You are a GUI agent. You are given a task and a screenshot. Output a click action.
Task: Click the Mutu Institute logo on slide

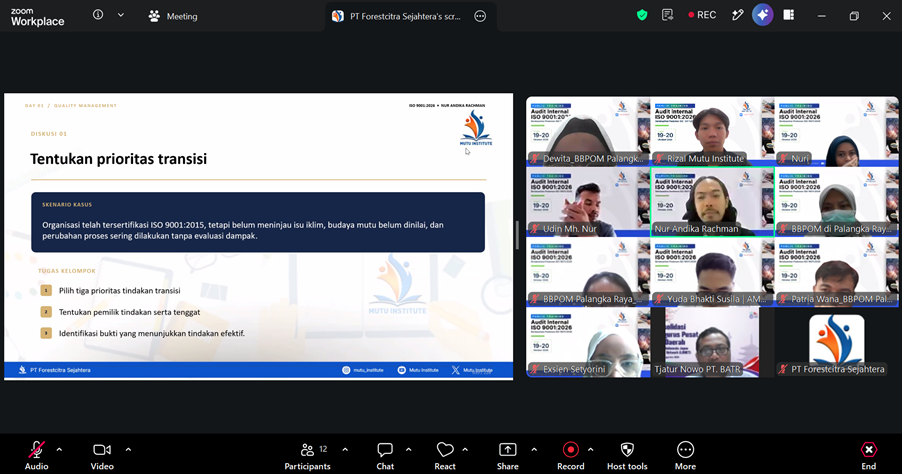pyautogui.click(x=476, y=128)
